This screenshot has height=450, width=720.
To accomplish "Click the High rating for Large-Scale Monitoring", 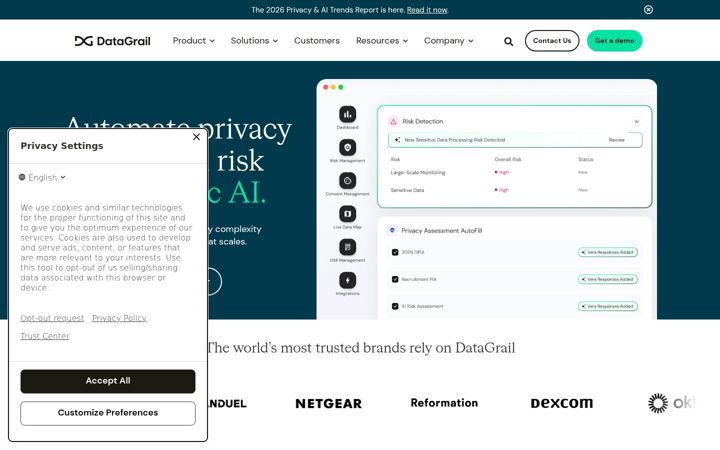I will tap(501, 173).
